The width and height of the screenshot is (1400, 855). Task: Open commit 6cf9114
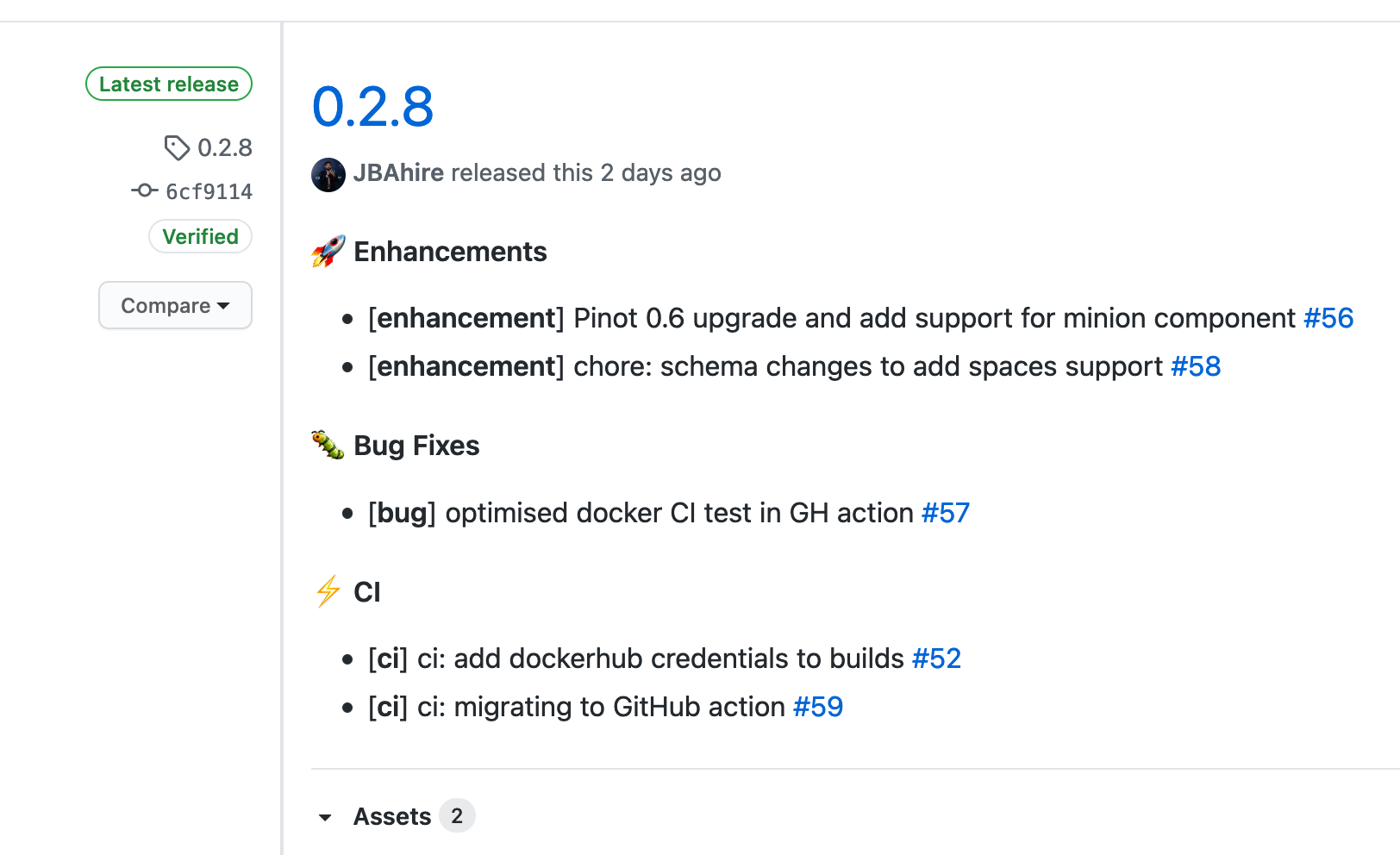209,191
